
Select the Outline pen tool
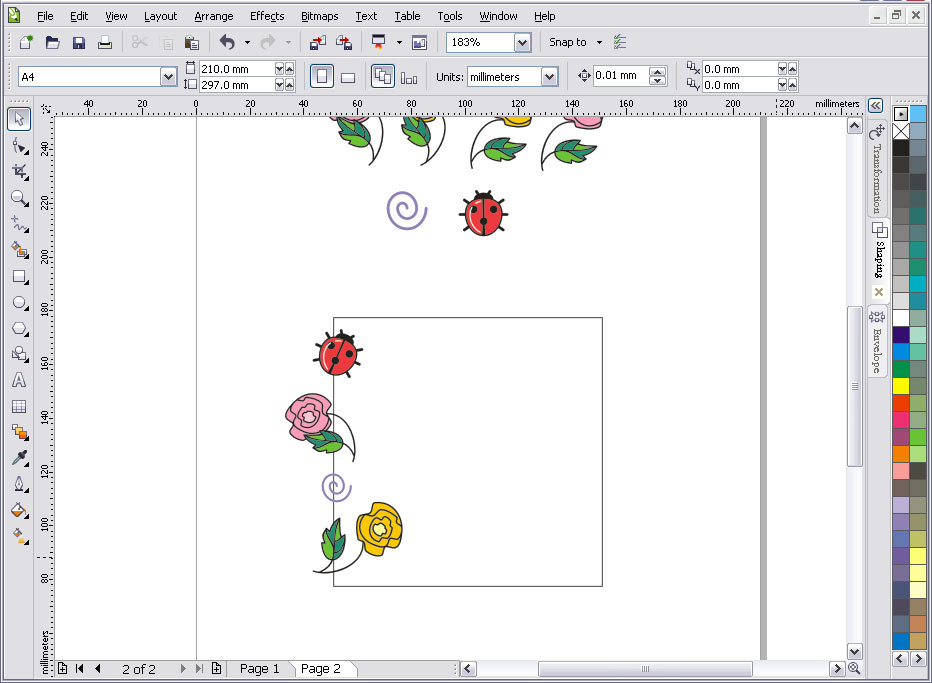(x=19, y=484)
